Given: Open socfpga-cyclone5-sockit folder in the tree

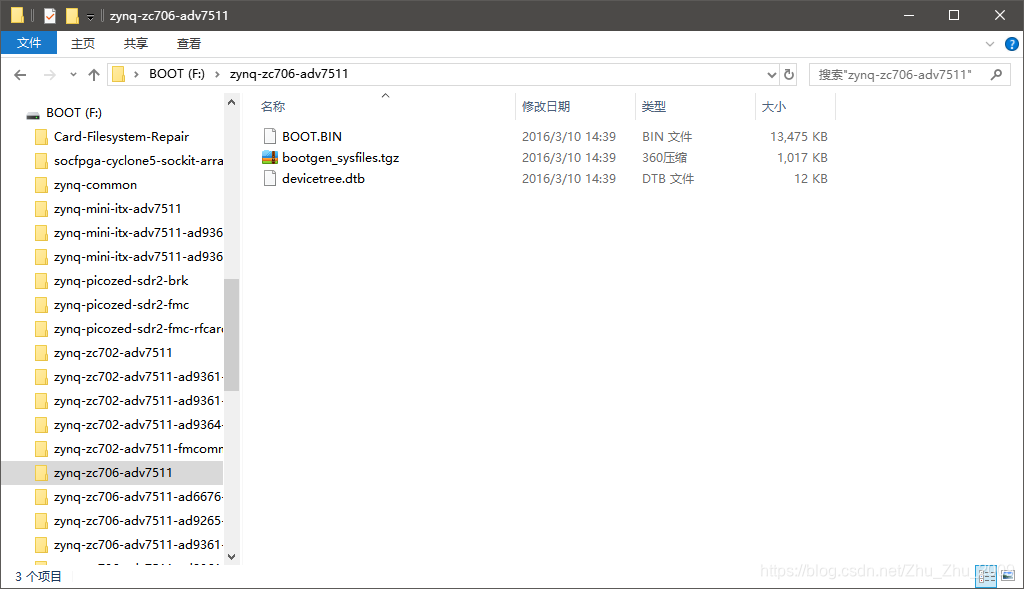Looking at the screenshot, I should [x=138, y=161].
